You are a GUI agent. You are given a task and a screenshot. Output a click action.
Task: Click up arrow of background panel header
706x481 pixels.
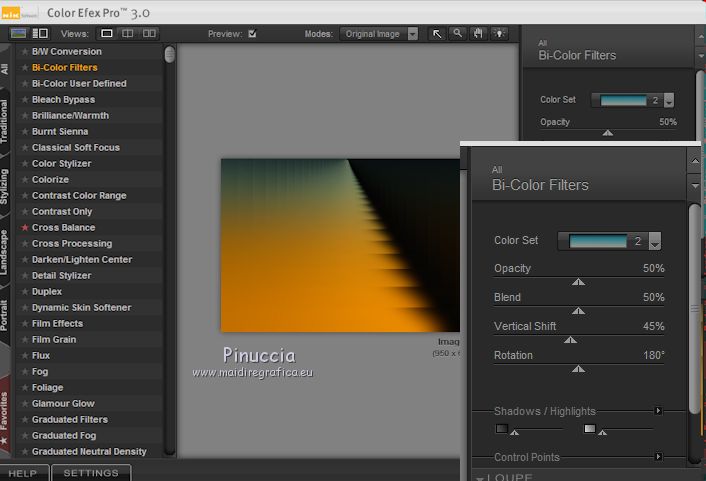point(701,36)
